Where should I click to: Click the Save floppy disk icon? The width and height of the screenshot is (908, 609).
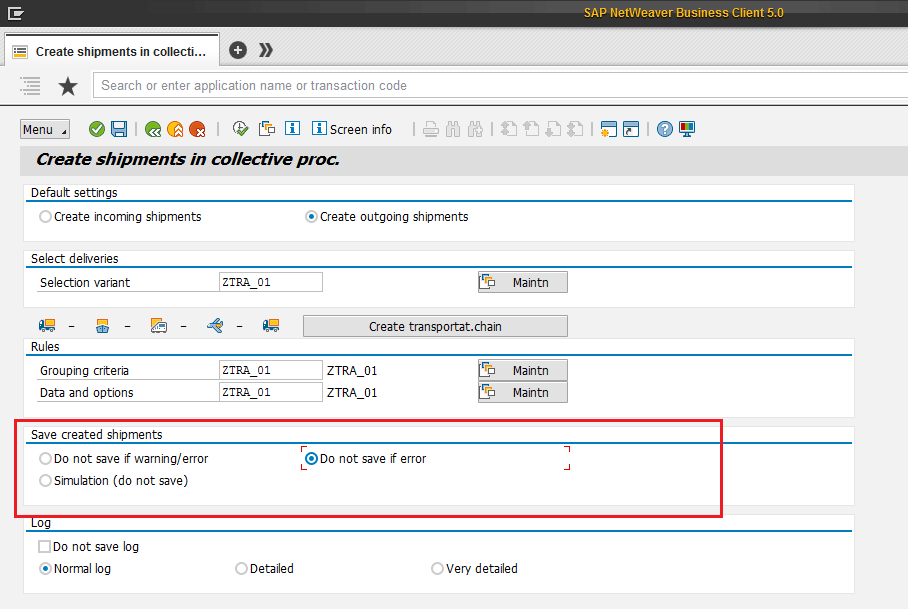[119, 129]
